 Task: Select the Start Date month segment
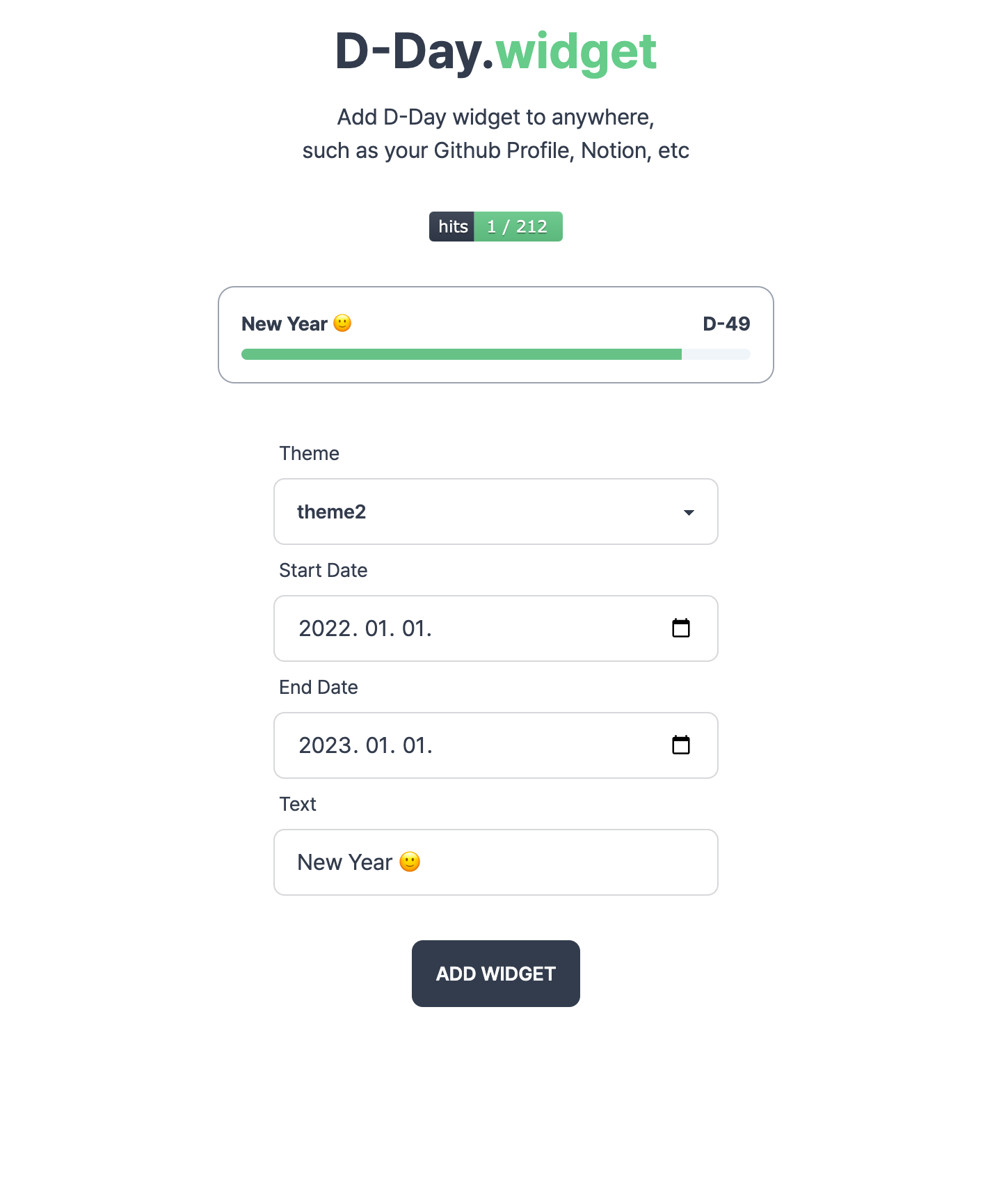(380, 628)
